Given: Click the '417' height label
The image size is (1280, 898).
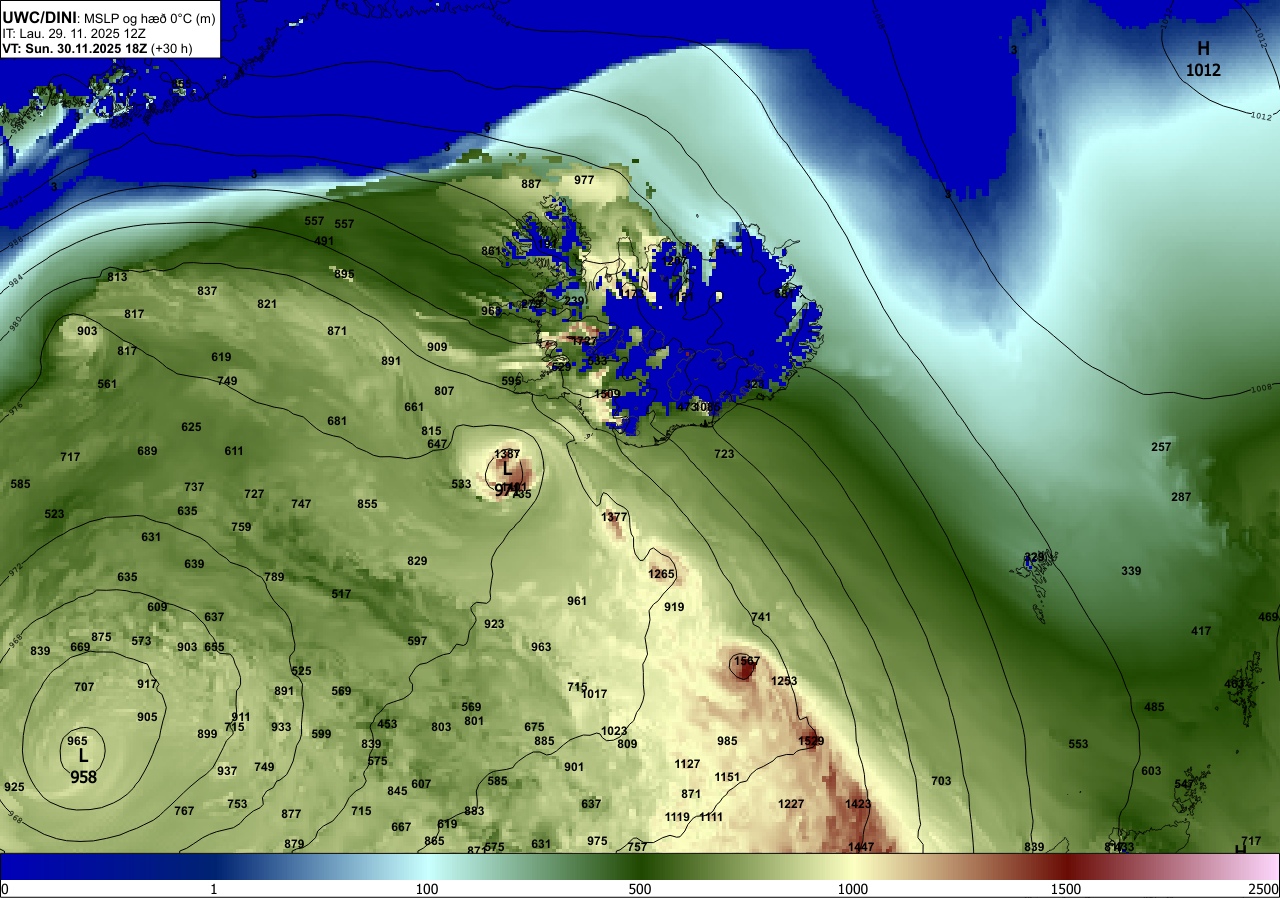Looking at the screenshot, I should click(1201, 631).
